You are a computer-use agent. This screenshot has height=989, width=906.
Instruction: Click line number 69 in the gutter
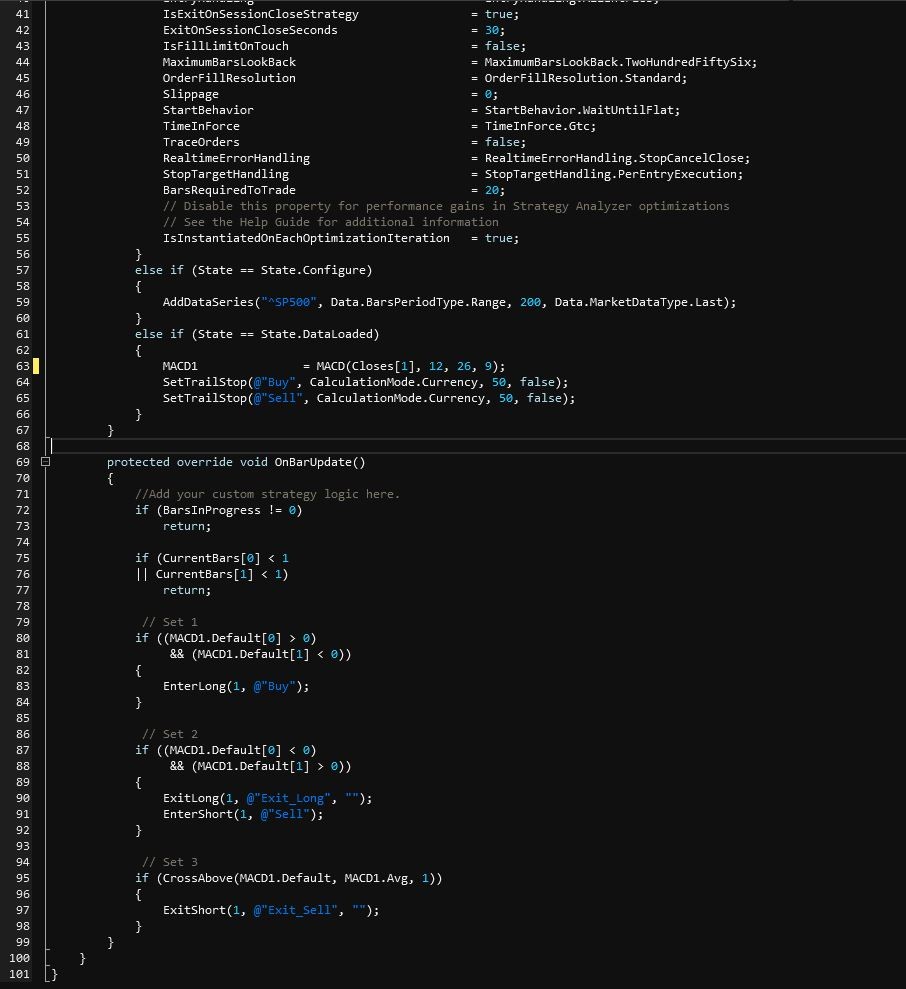point(22,462)
